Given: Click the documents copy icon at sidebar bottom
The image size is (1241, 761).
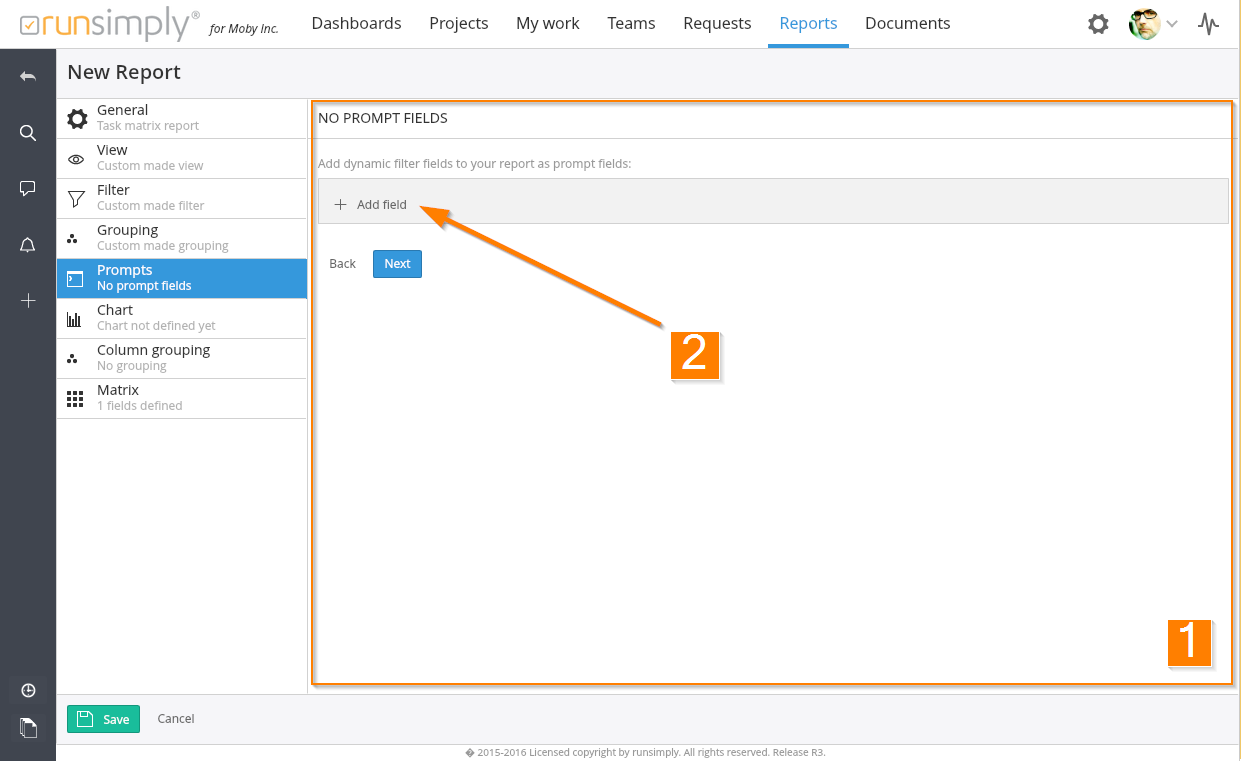Looking at the screenshot, I should 28,727.
